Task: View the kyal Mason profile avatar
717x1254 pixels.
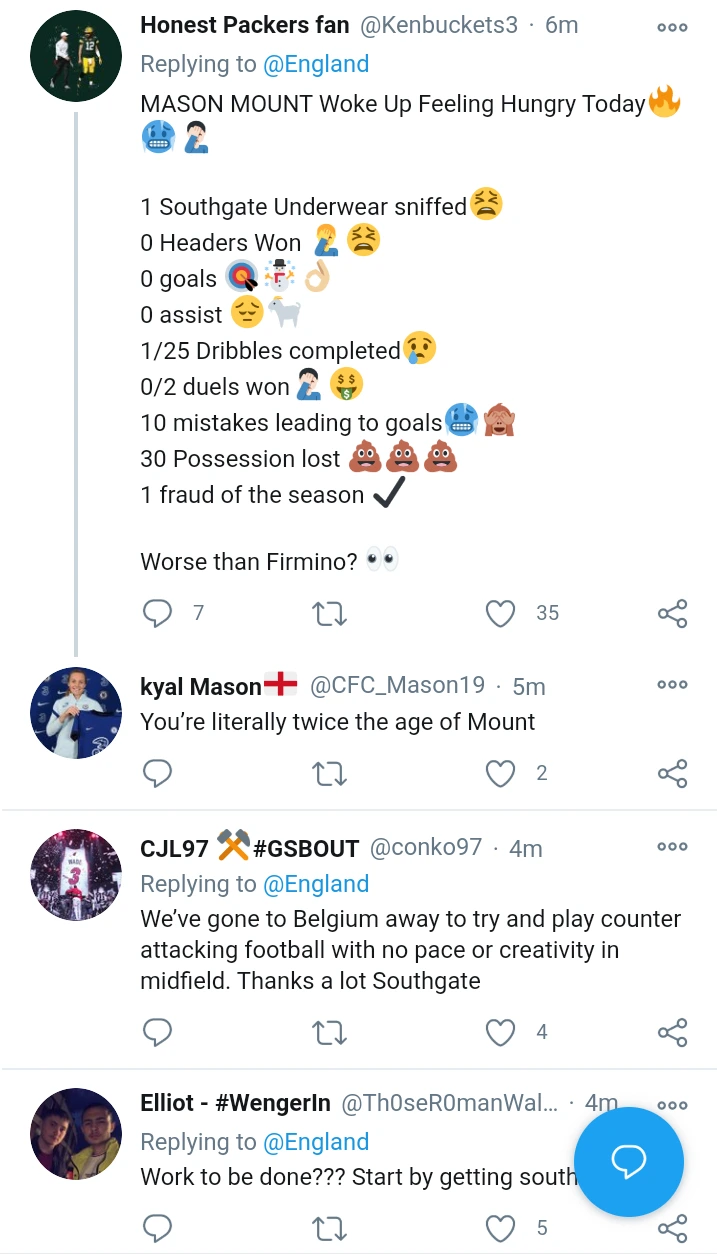Action: point(77,712)
